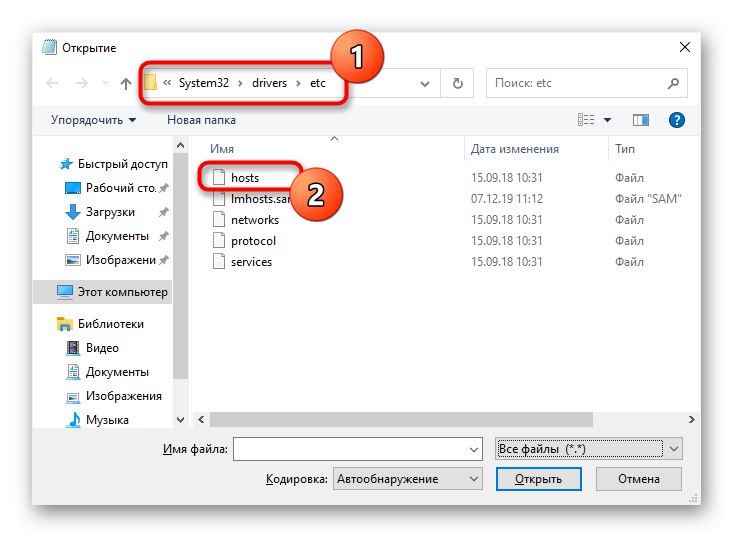Click the protocol file icon
This screenshot has width=733, height=537.
pyautogui.click(x=219, y=241)
